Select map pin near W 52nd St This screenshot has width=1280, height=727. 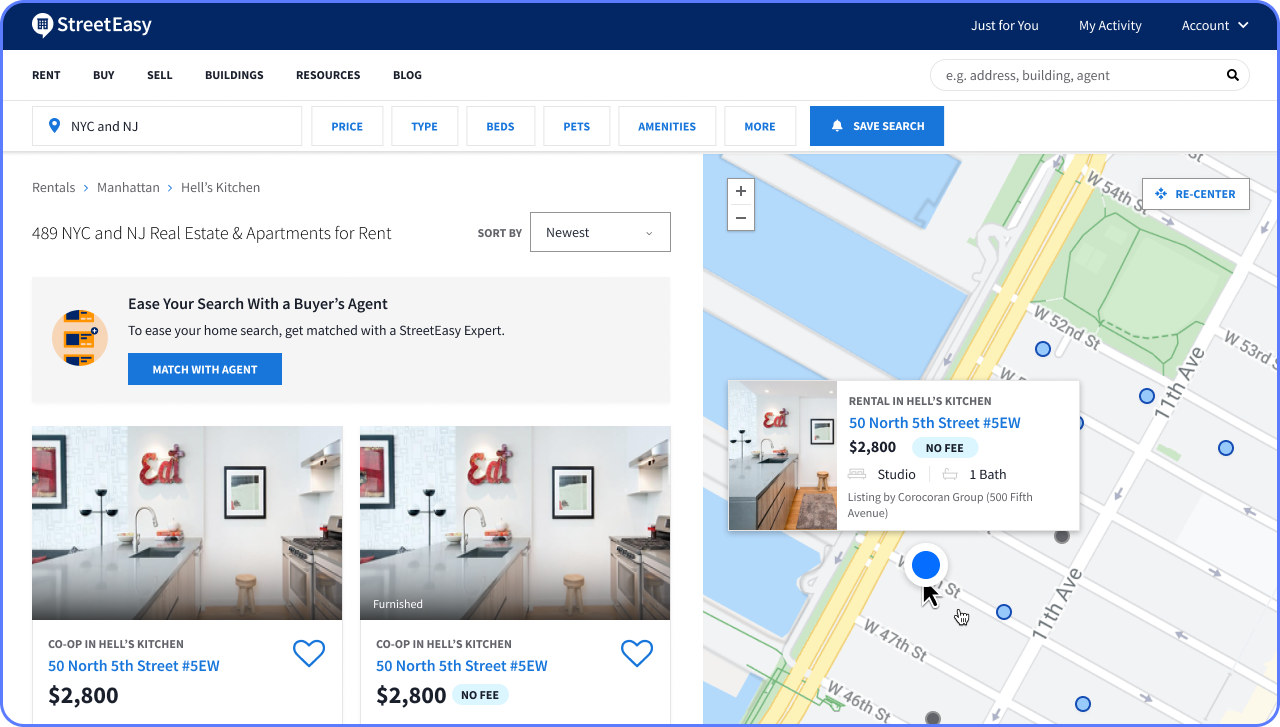pyautogui.click(x=1042, y=349)
